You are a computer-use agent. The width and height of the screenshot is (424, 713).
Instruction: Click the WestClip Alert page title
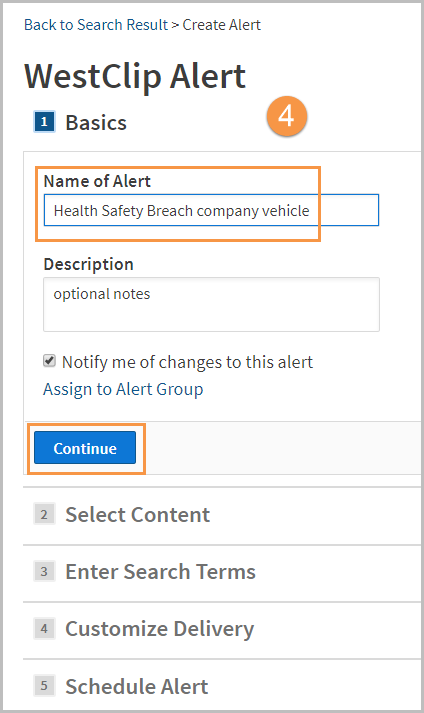pyautogui.click(x=135, y=76)
